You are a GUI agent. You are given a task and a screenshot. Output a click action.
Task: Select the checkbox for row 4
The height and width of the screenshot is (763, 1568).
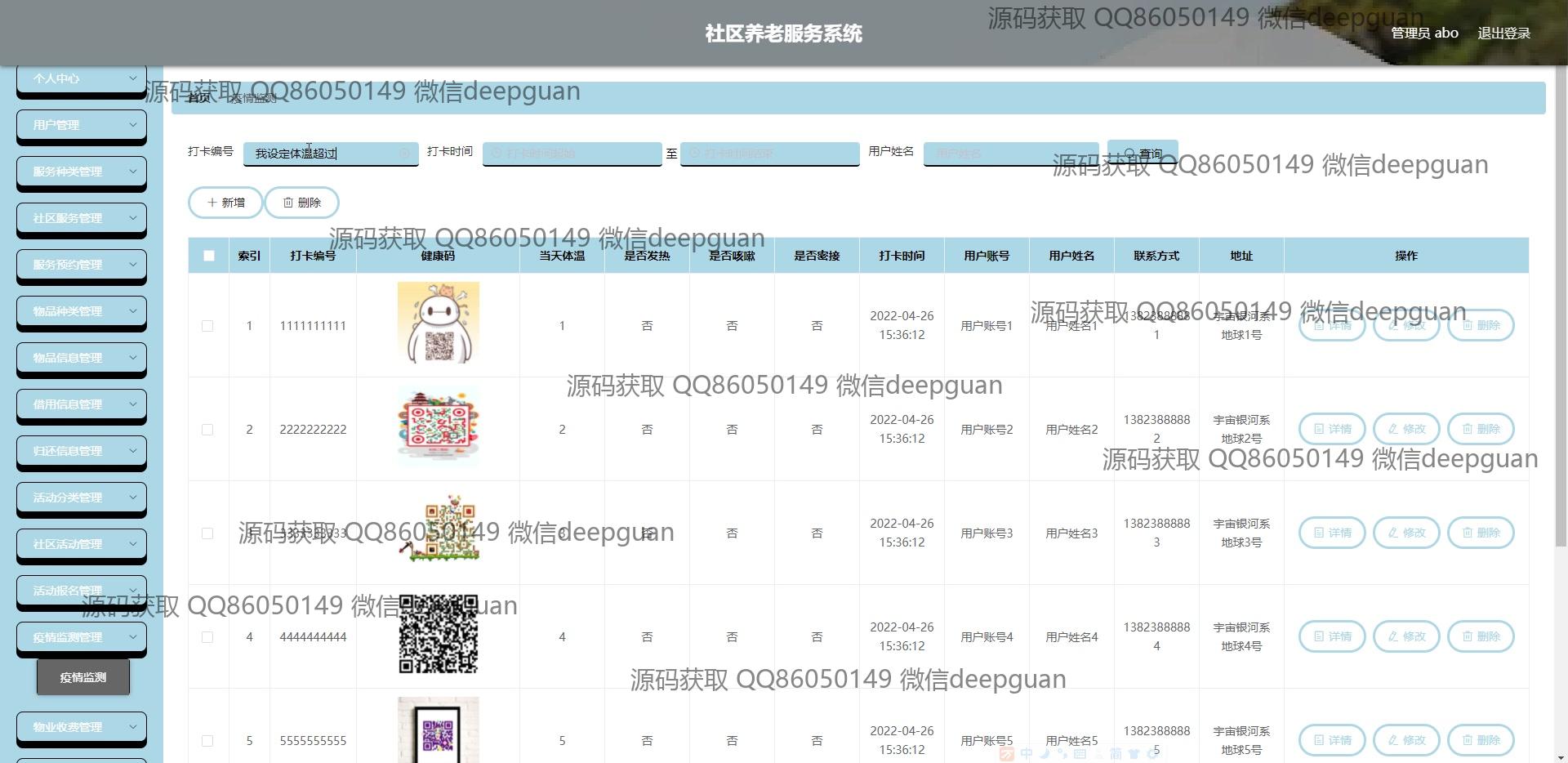pyautogui.click(x=207, y=637)
